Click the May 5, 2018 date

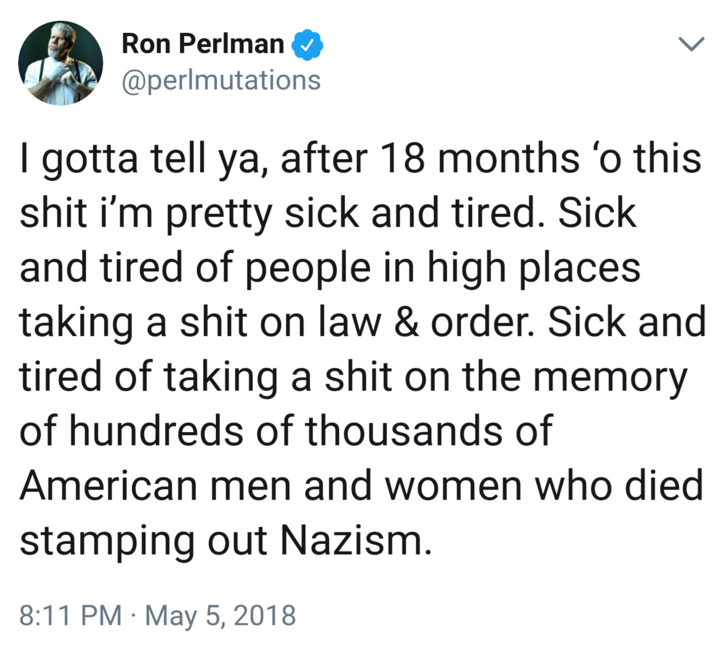(x=221, y=614)
